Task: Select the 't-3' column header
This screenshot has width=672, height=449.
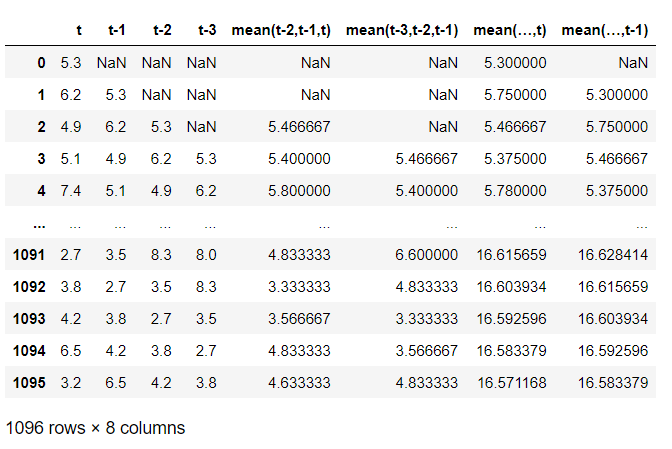Action: (205, 31)
